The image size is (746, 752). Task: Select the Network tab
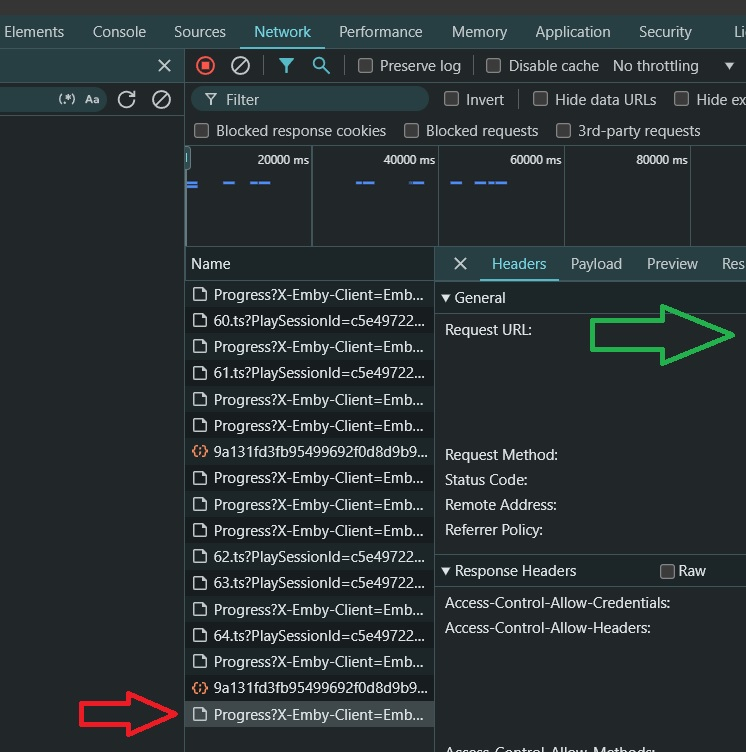coord(282,32)
